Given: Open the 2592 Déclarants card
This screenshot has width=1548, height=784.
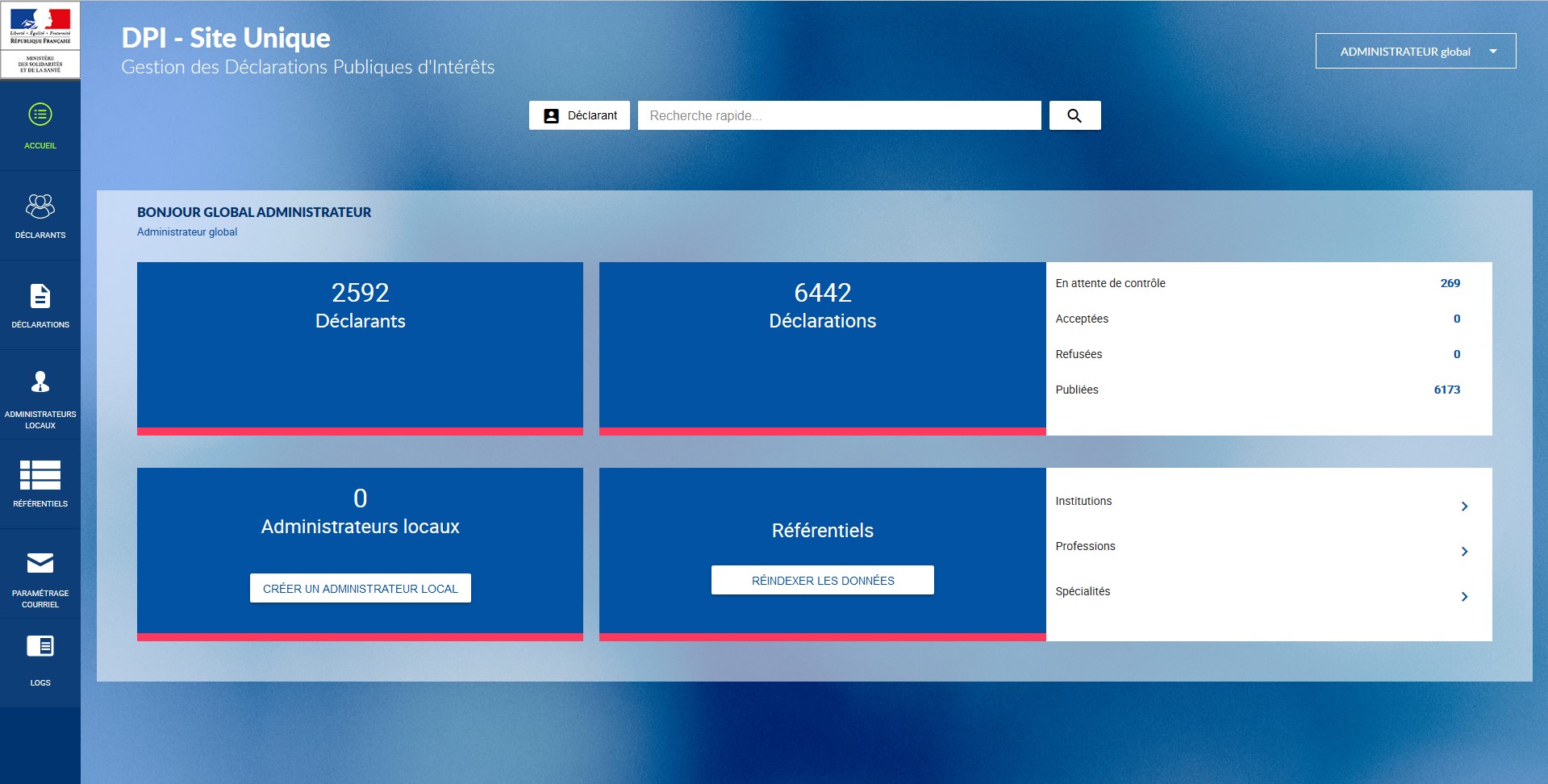Looking at the screenshot, I should point(360,348).
